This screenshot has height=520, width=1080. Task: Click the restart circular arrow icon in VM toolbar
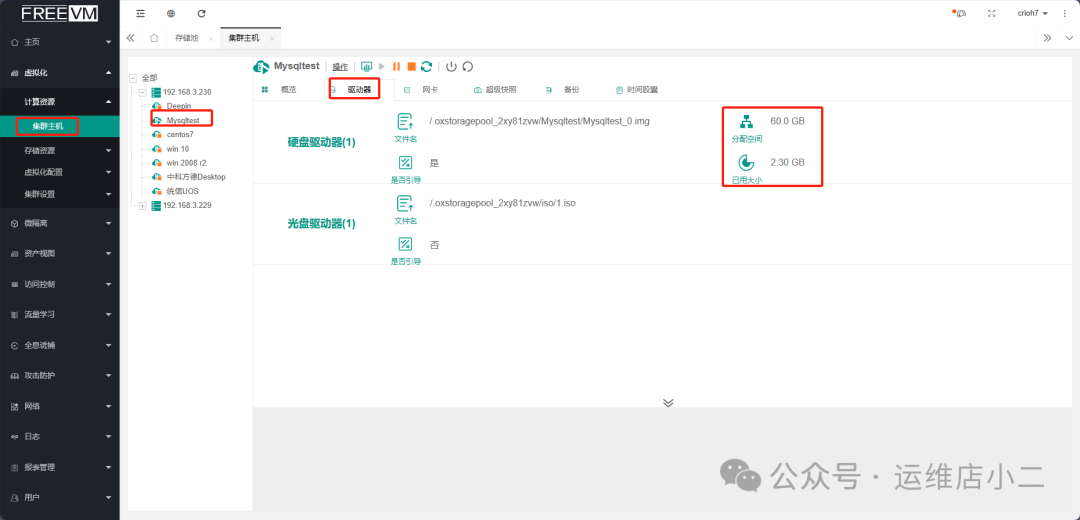click(x=468, y=67)
